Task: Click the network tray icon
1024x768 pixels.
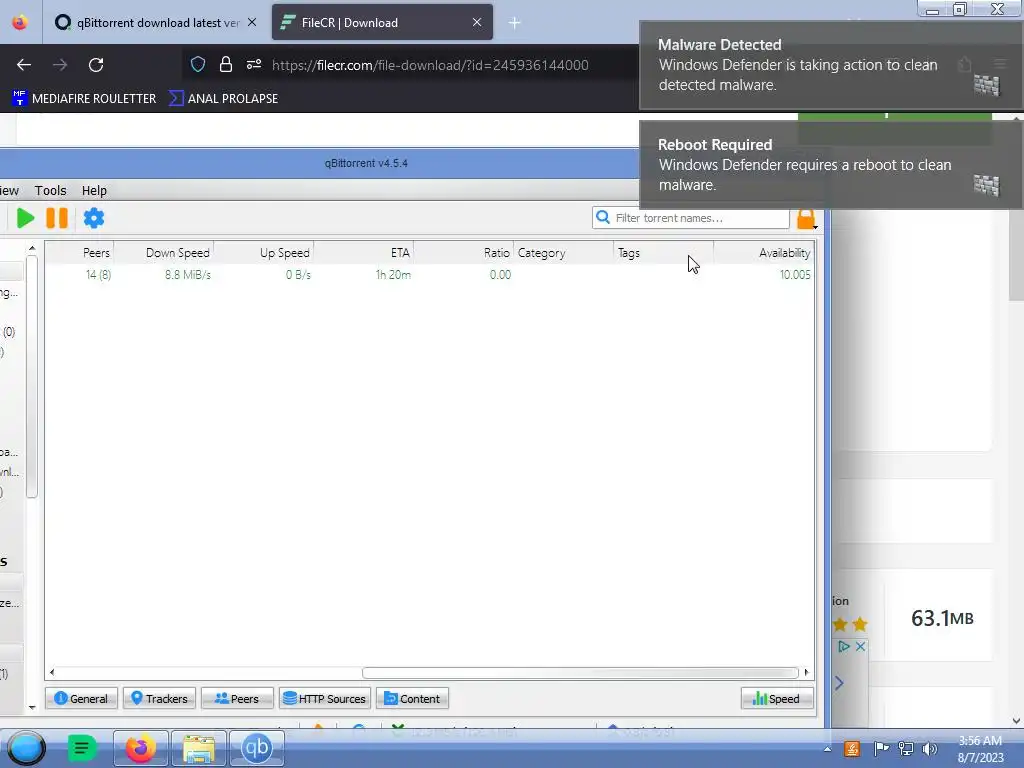Action: coord(906,748)
